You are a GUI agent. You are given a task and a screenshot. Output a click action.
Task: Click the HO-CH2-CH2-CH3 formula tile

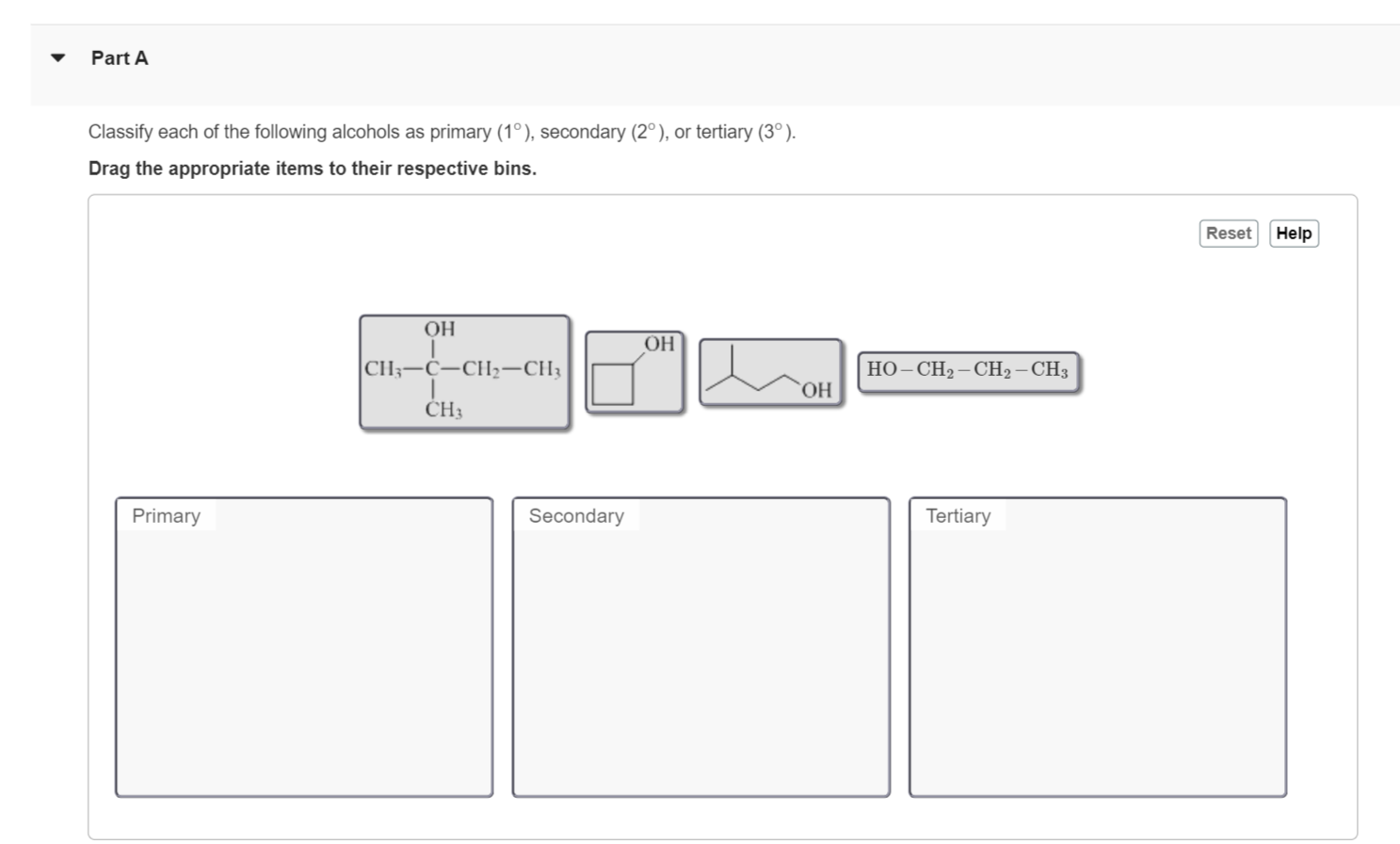966,370
